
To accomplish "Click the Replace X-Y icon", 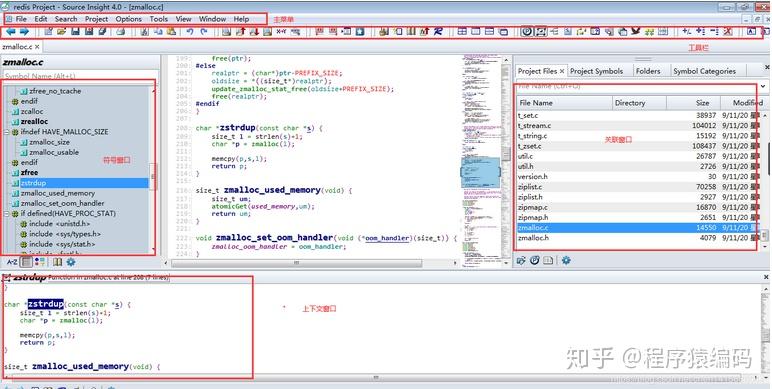I will [x=281, y=32].
